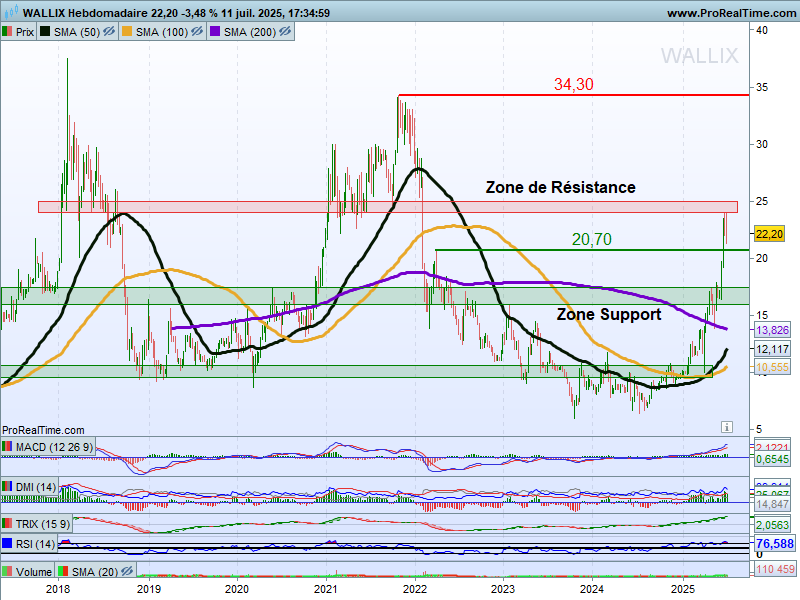
Task: Click the 2020 label on time axis
Action: [x=237, y=589]
